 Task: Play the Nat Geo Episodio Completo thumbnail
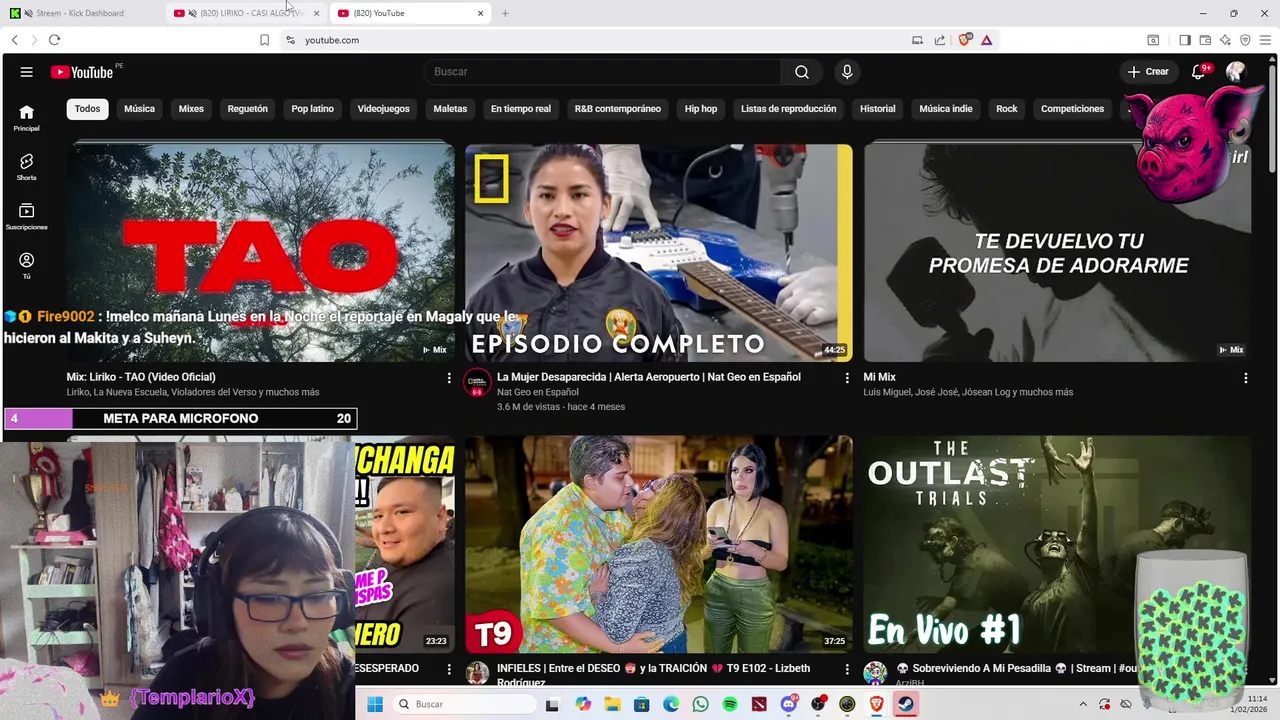[x=659, y=253]
